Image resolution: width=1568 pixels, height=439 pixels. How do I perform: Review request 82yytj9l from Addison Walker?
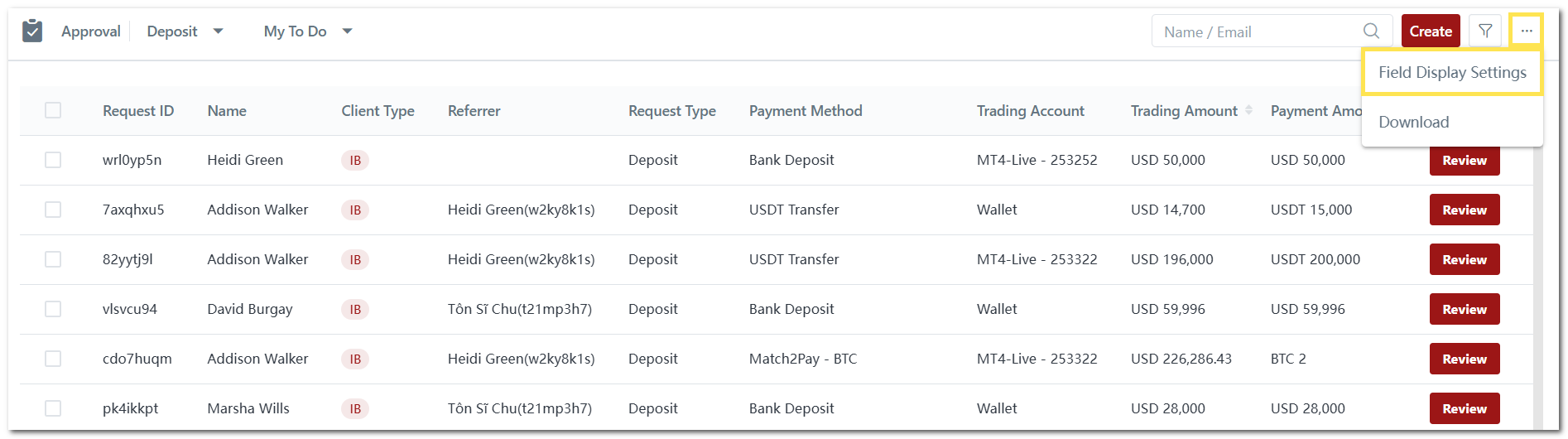(1464, 259)
